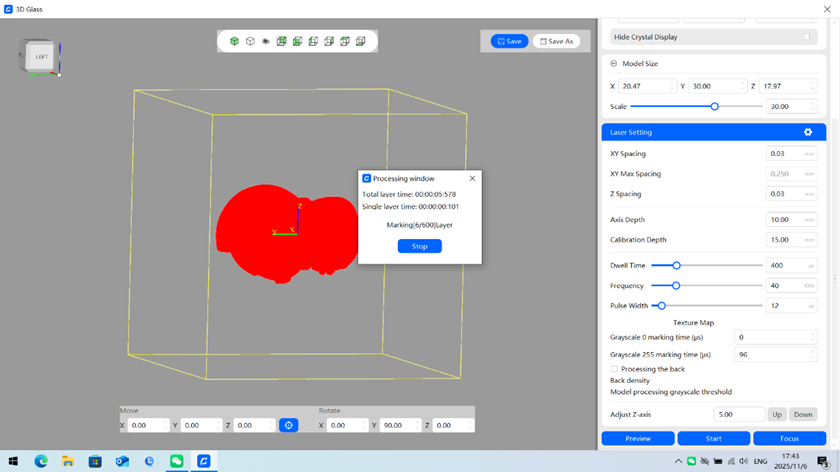Open WeChat from the taskbar

pyautogui.click(x=176, y=461)
